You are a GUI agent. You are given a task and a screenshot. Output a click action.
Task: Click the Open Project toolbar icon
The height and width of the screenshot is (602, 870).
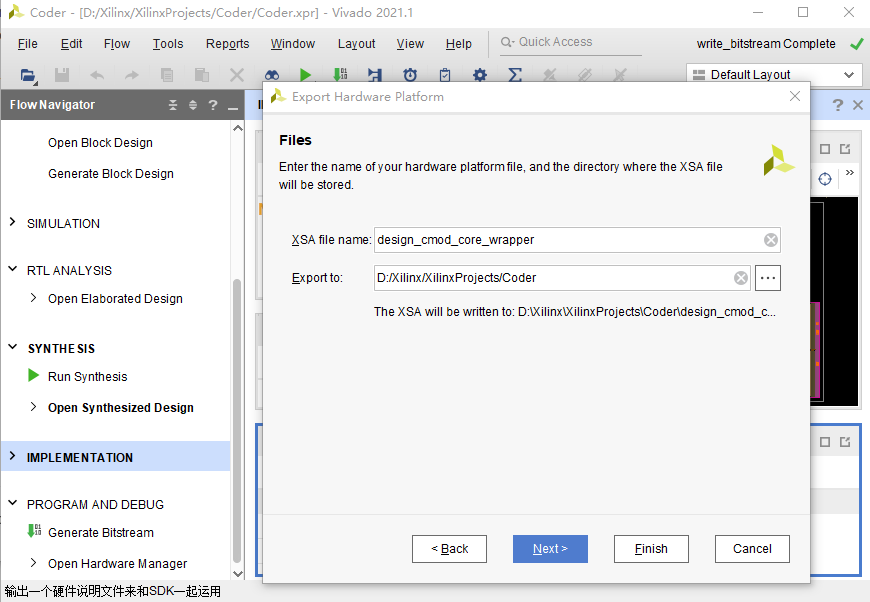(28, 75)
